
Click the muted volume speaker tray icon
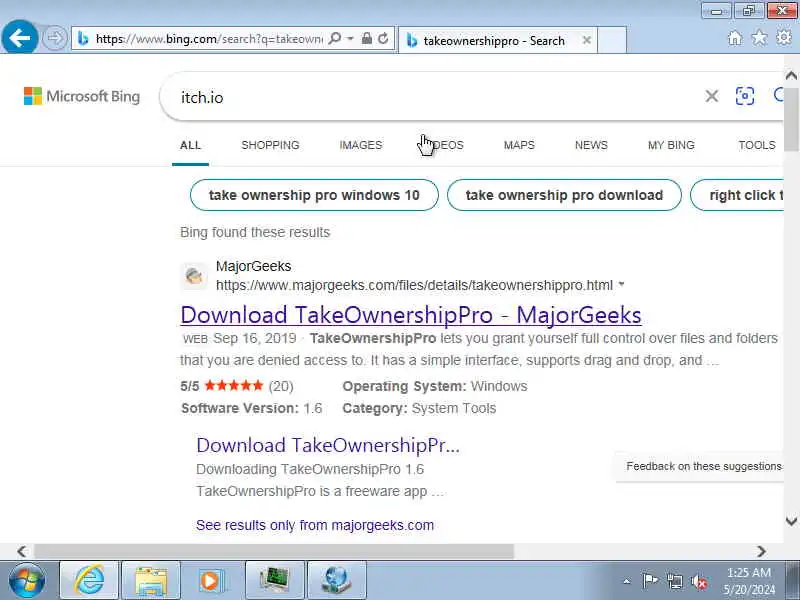point(699,582)
